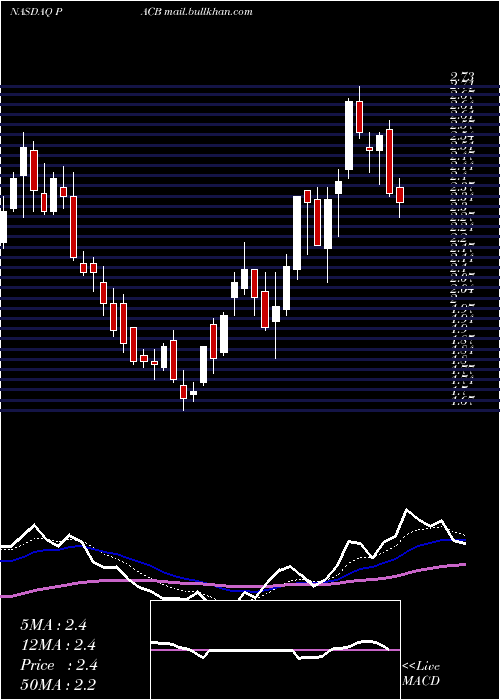Select the rightmost red candlestick
500x700 pixels.
pyautogui.click(x=400, y=195)
